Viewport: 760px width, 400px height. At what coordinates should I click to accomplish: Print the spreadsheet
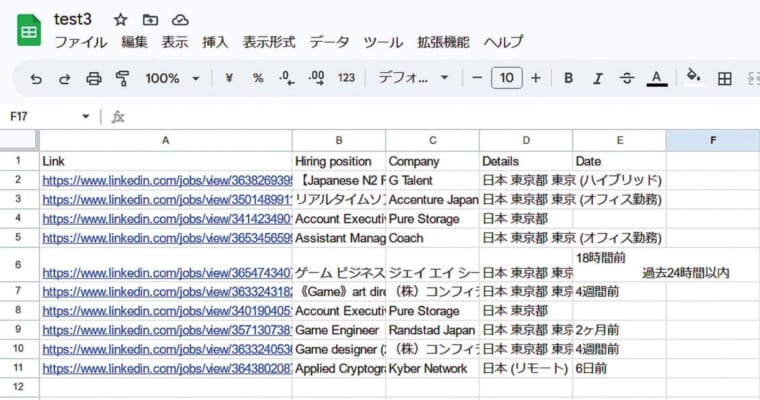(x=94, y=79)
